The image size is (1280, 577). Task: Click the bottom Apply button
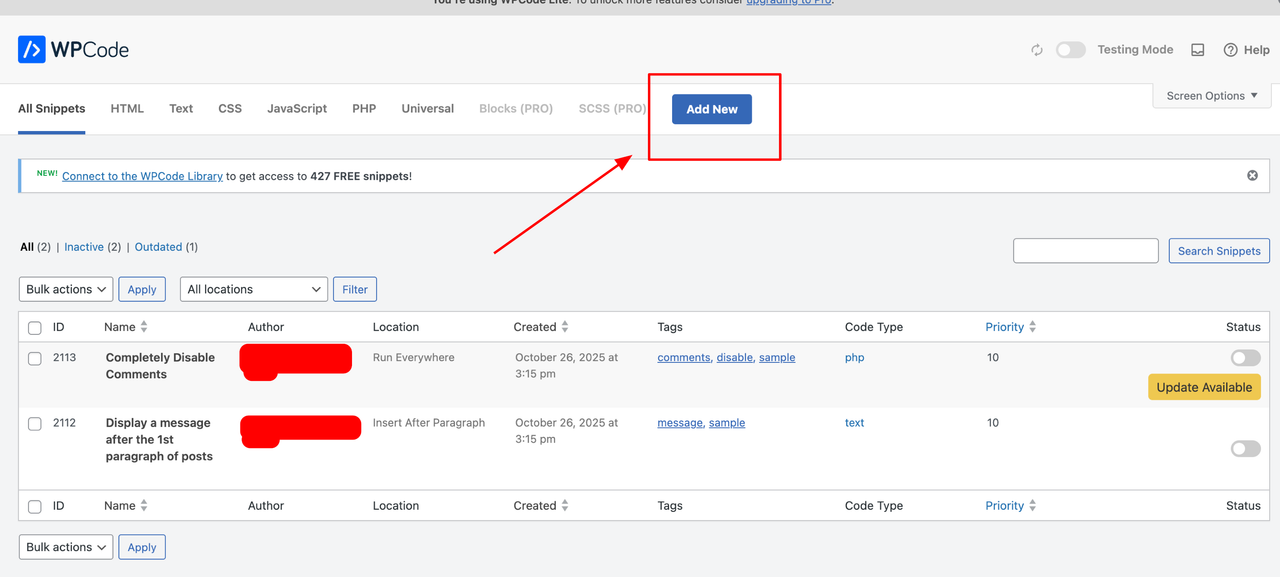[142, 547]
